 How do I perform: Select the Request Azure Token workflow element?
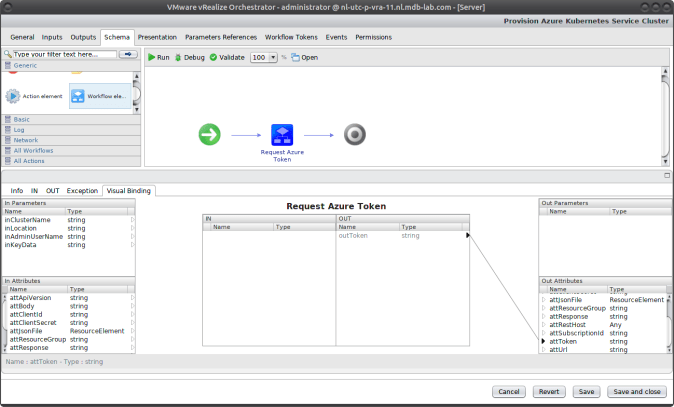pyautogui.click(x=281, y=135)
